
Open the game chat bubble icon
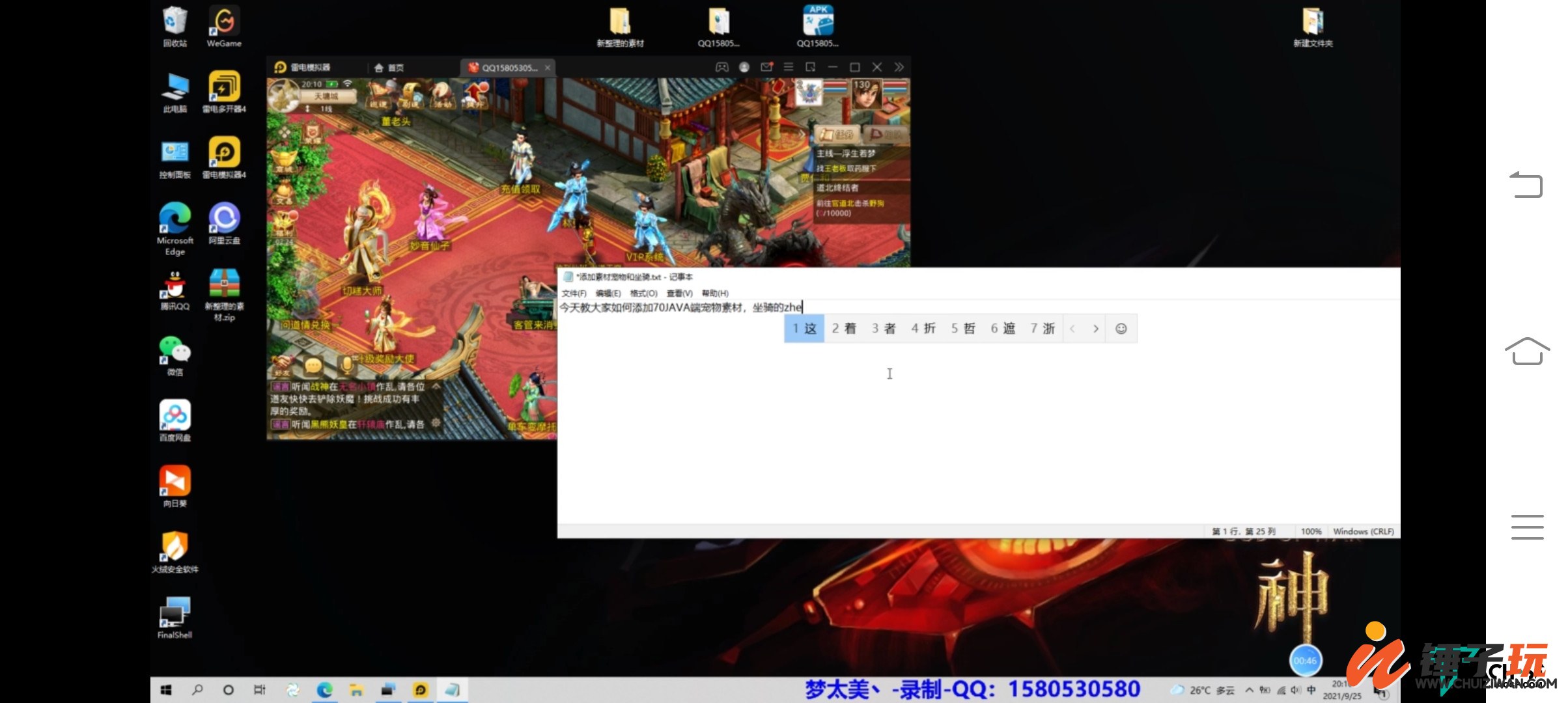313,366
